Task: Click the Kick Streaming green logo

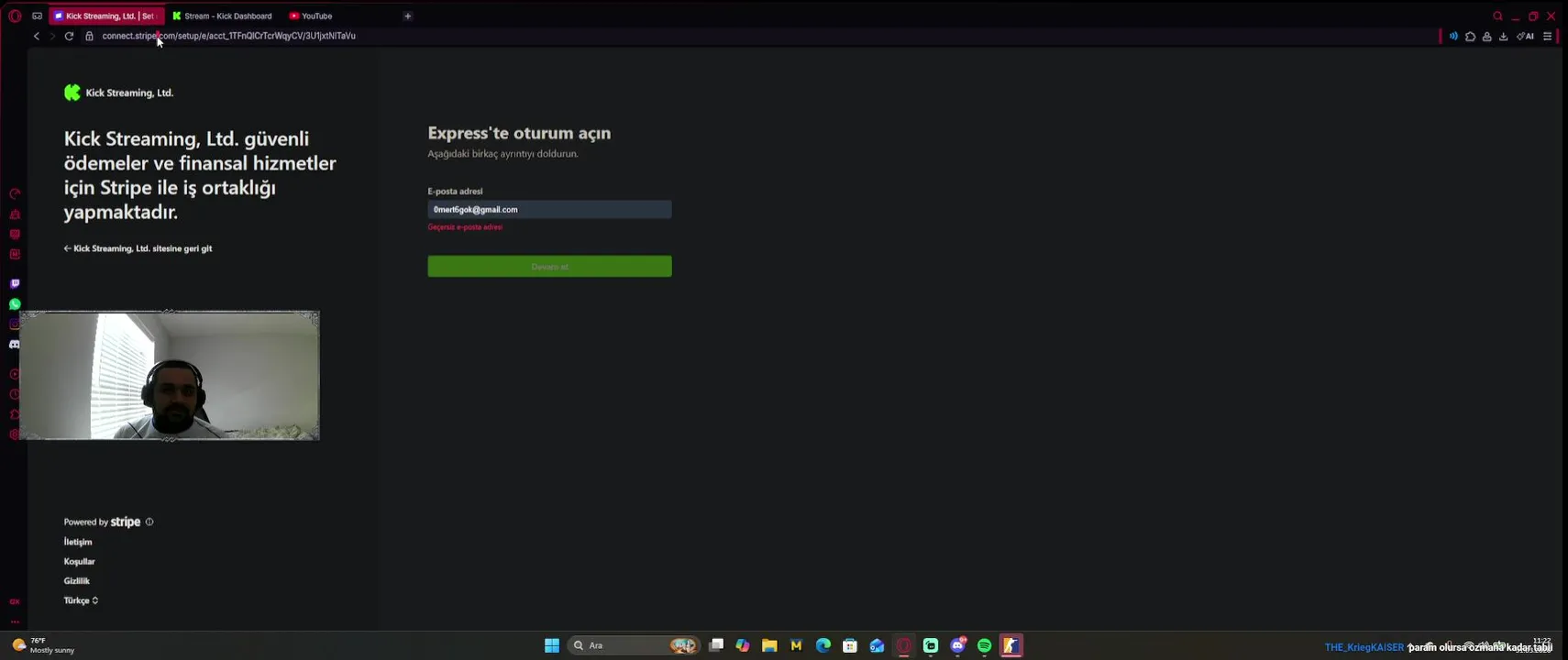Action: tap(72, 93)
